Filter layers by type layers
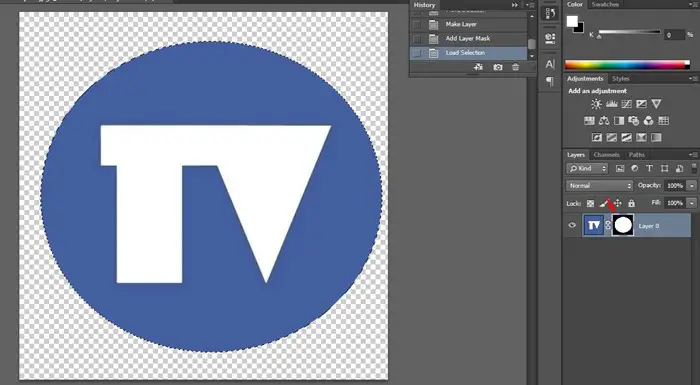The image size is (700, 385). [649, 168]
